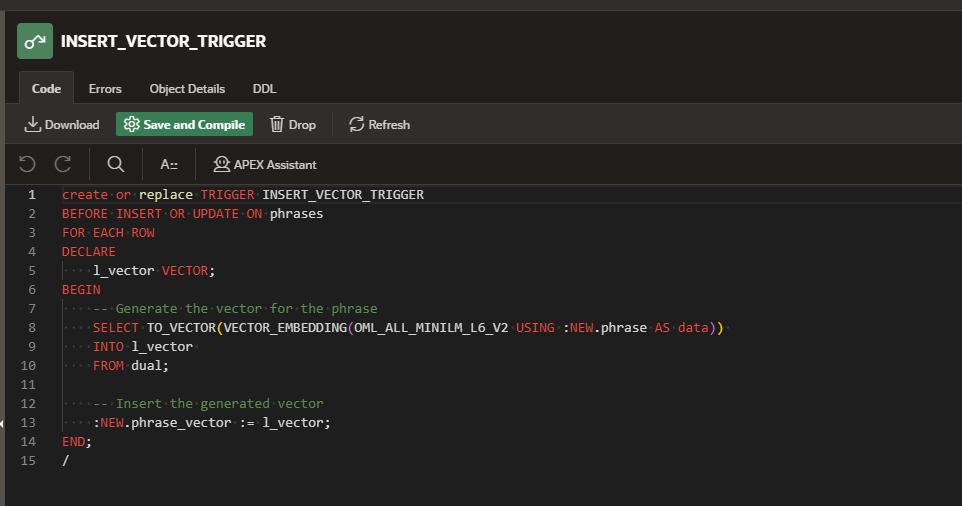
Task: Launch the APEX Assistant
Action: point(265,164)
